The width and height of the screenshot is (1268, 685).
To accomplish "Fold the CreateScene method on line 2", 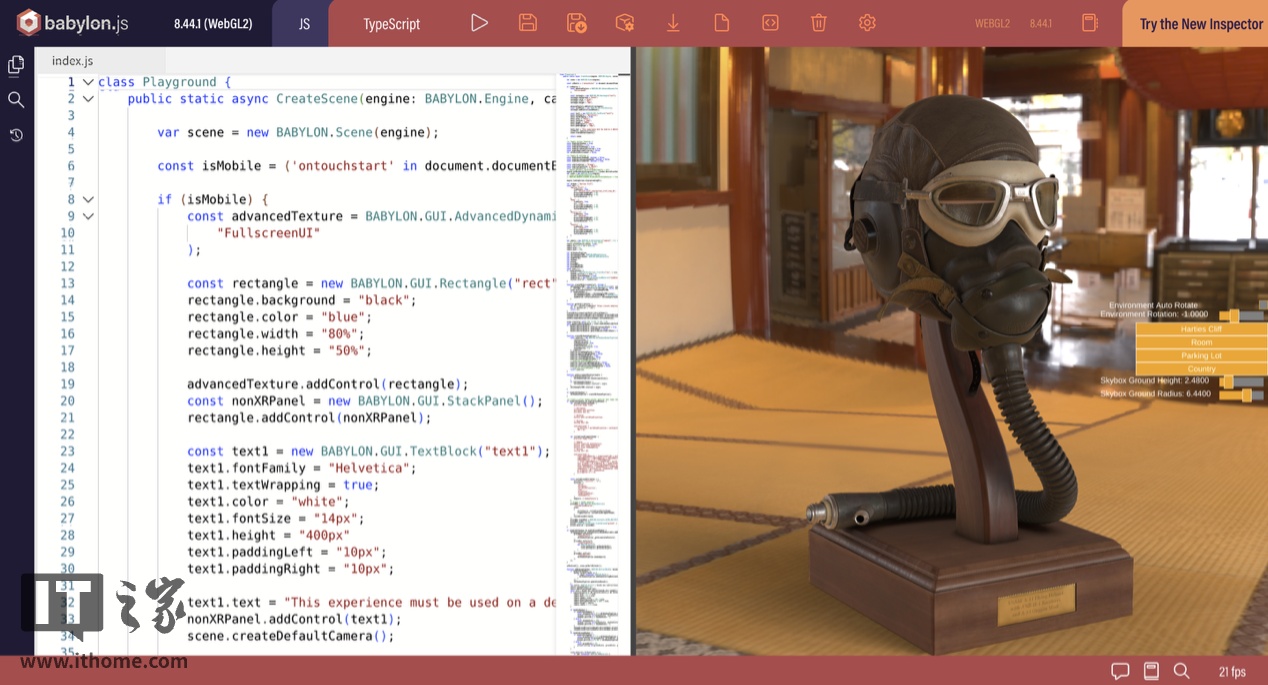I will click(x=88, y=99).
